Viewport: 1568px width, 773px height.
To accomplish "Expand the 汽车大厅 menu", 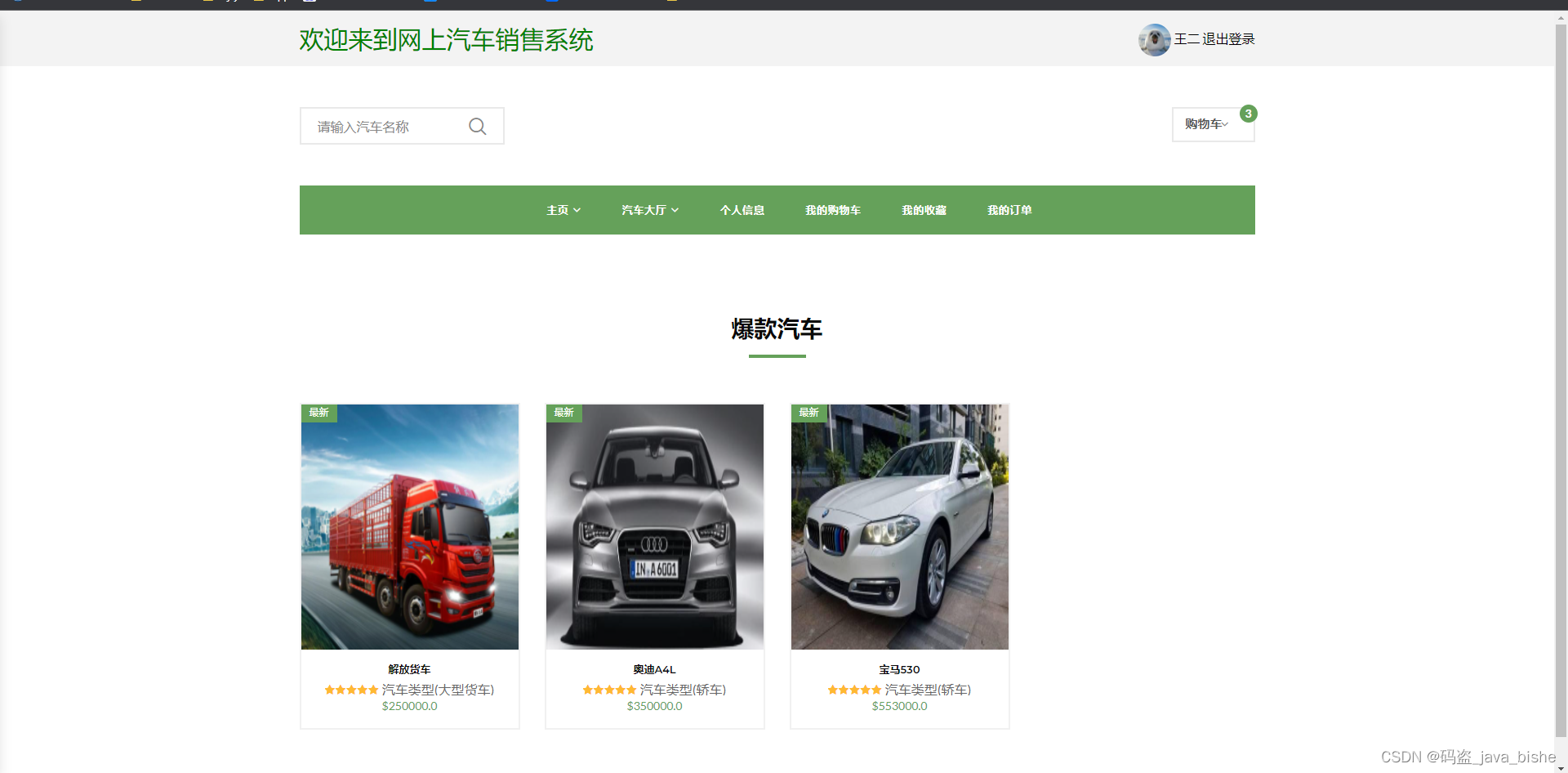I will coord(650,210).
